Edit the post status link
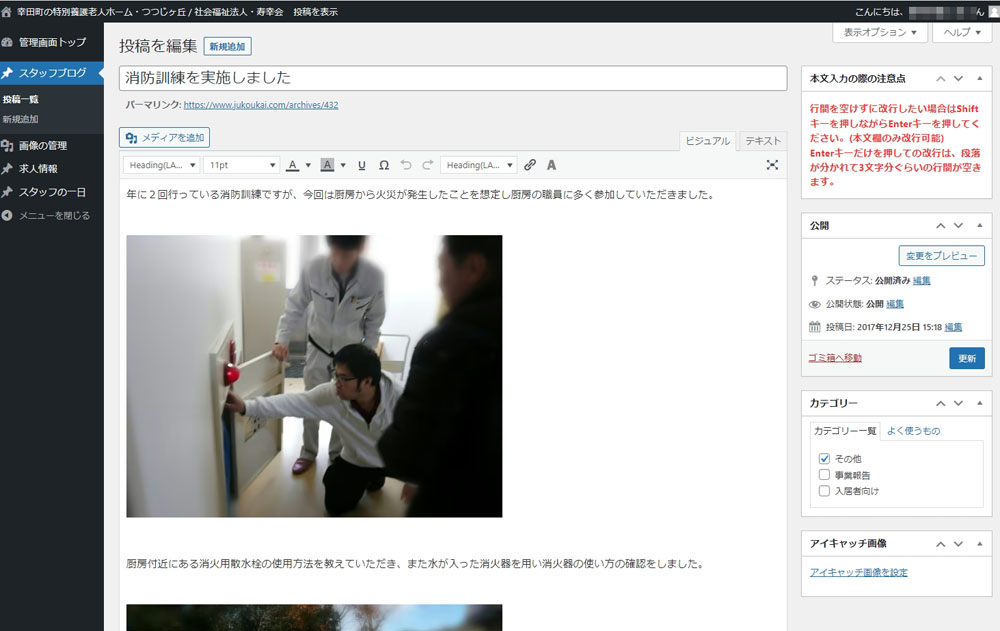Image resolution: width=1000 pixels, height=631 pixels. point(922,281)
